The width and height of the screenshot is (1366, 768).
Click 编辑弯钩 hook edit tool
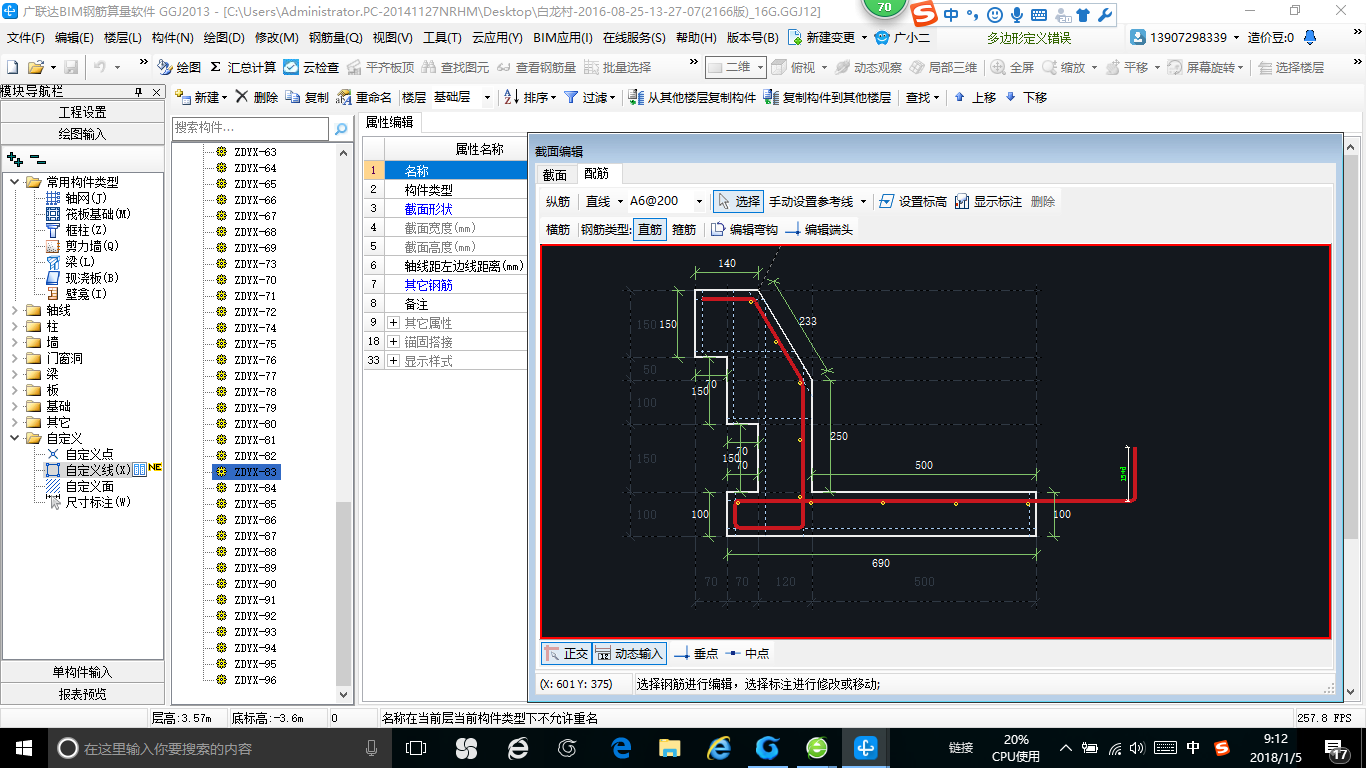pos(744,229)
